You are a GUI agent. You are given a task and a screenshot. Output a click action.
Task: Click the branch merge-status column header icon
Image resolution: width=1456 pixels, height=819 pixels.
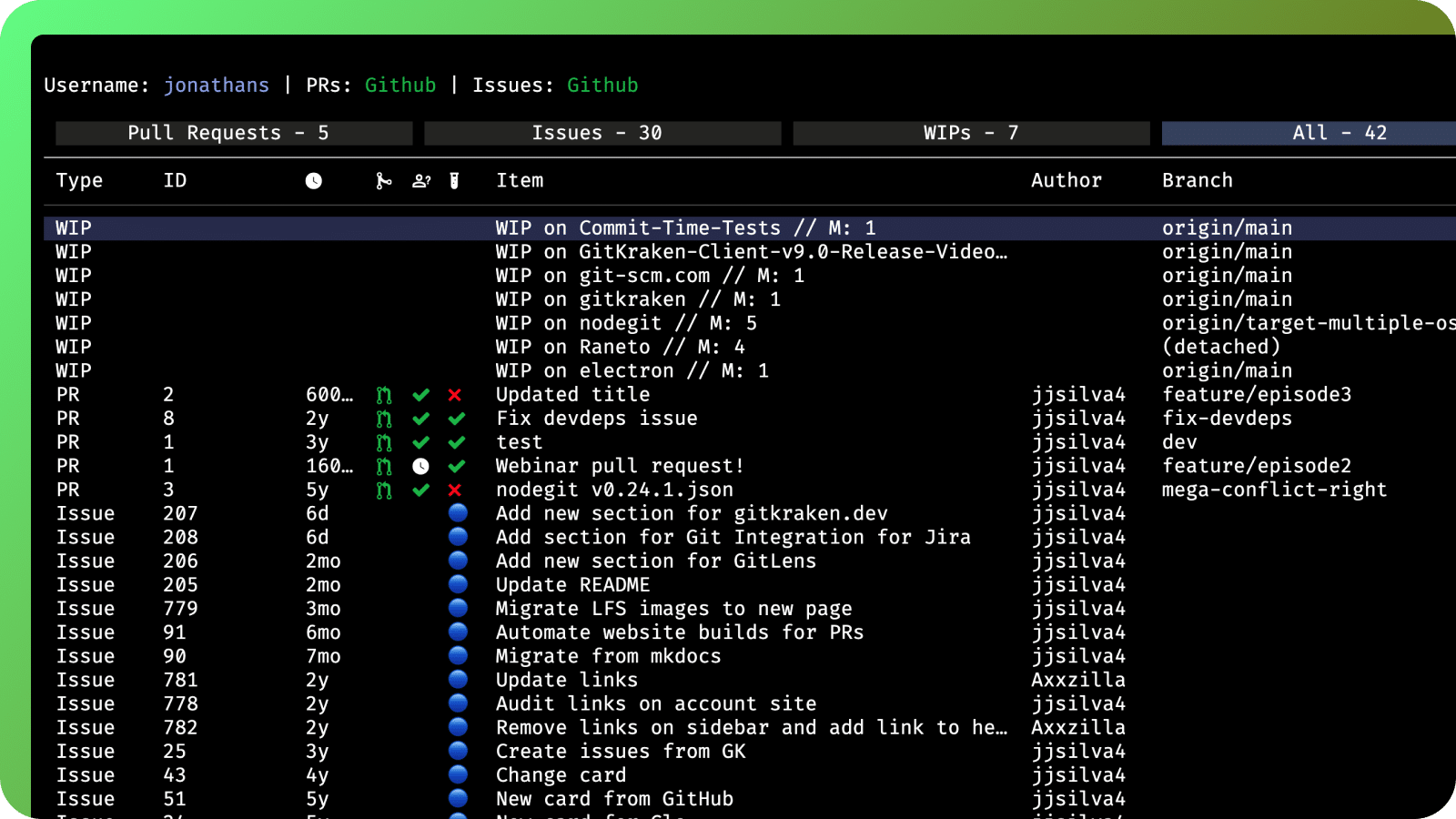383,180
